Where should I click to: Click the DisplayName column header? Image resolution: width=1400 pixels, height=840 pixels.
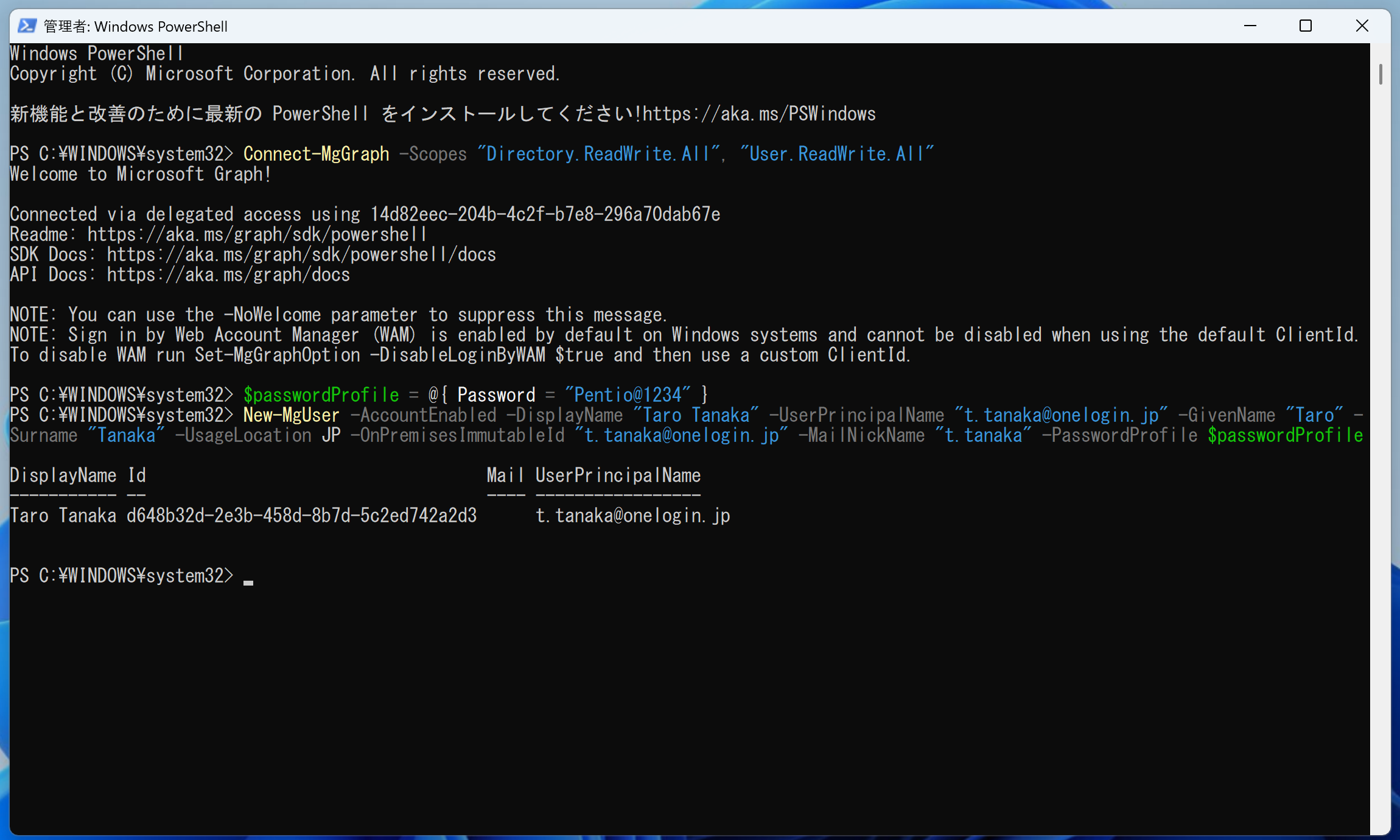click(x=63, y=475)
